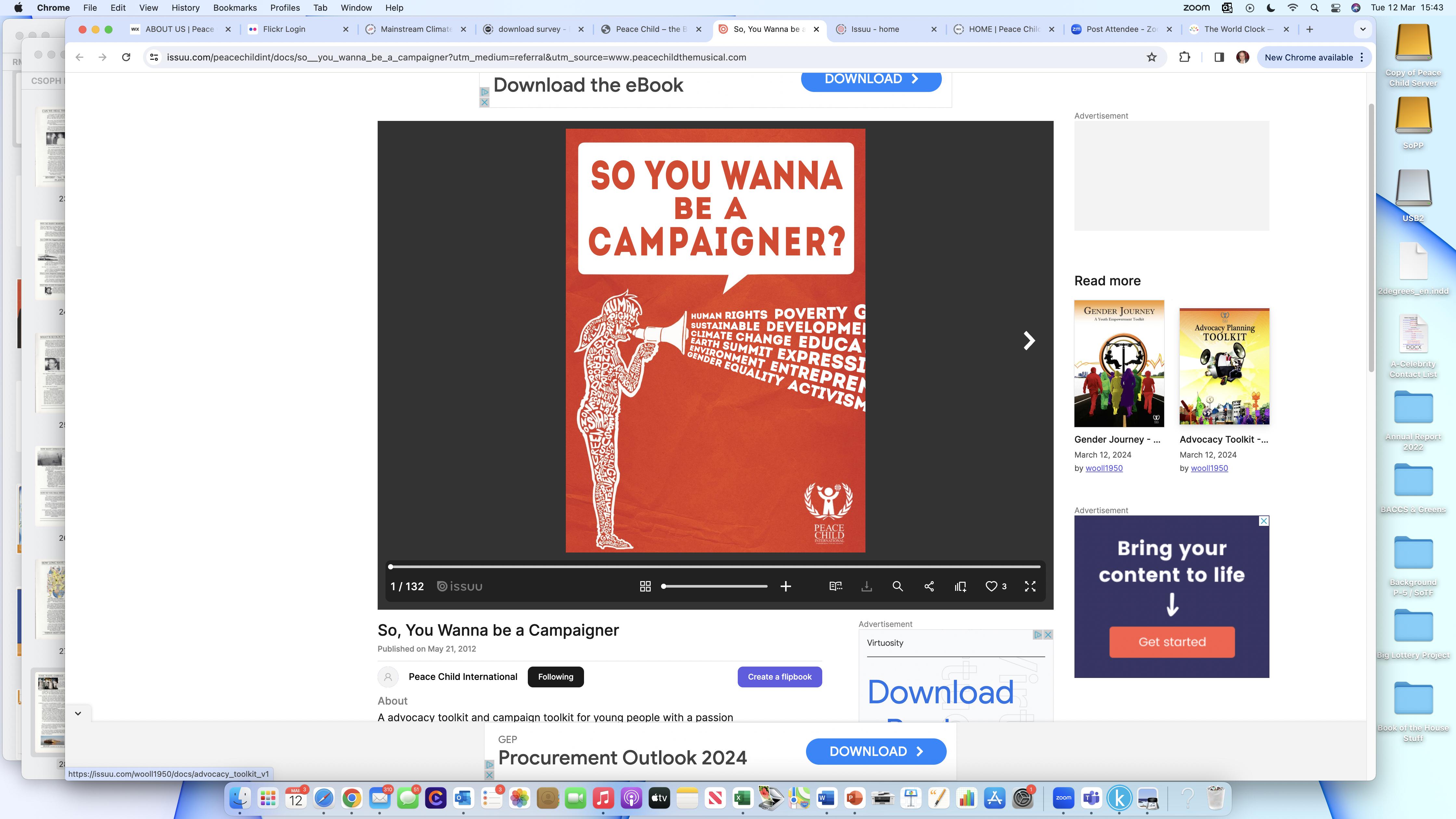The image size is (1456, 819).
Task: Add publication to a stack
Action: 960,586
